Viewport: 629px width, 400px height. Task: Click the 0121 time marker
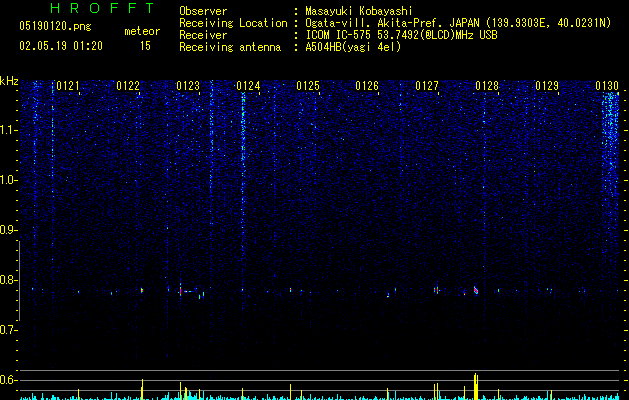click(x=68, y=86)
